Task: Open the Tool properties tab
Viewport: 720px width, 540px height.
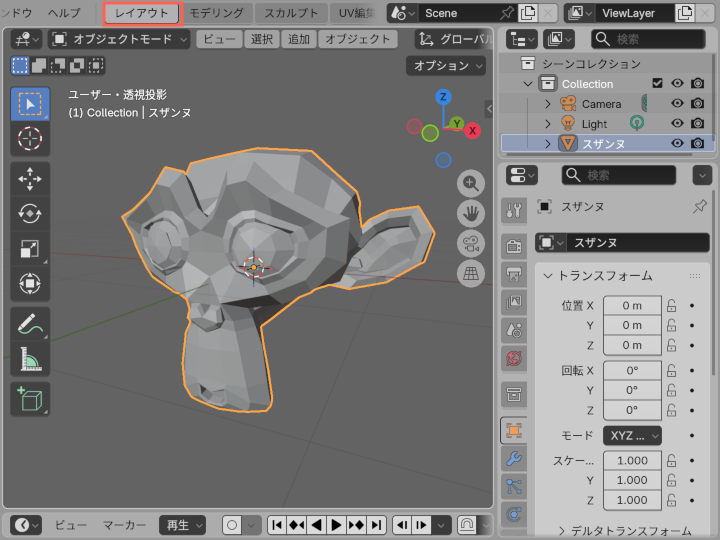Action: 514,211
